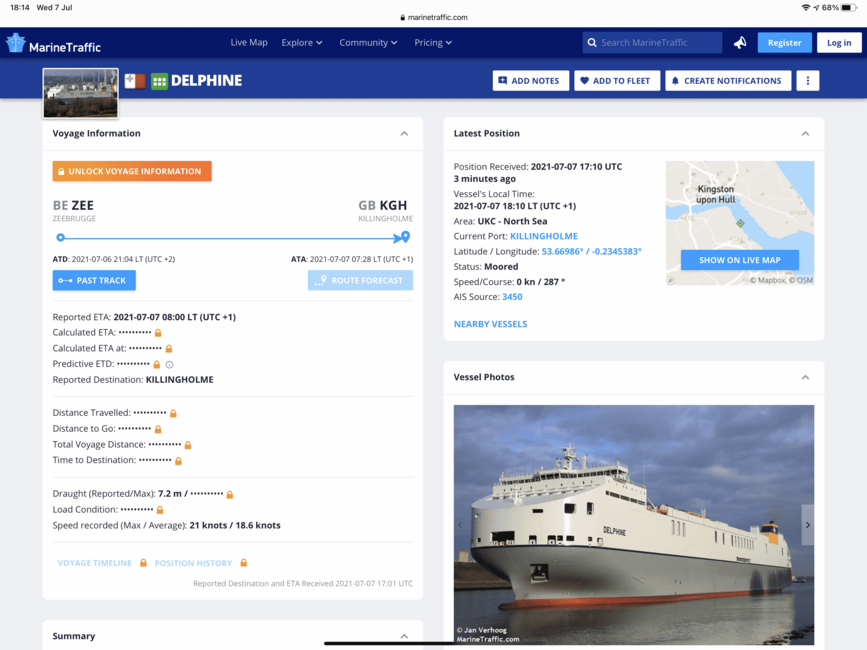The height and width of the screenshot is (650, 867).
Task: Open the large DELPHINE vessel photo
Action: [634, 525]
